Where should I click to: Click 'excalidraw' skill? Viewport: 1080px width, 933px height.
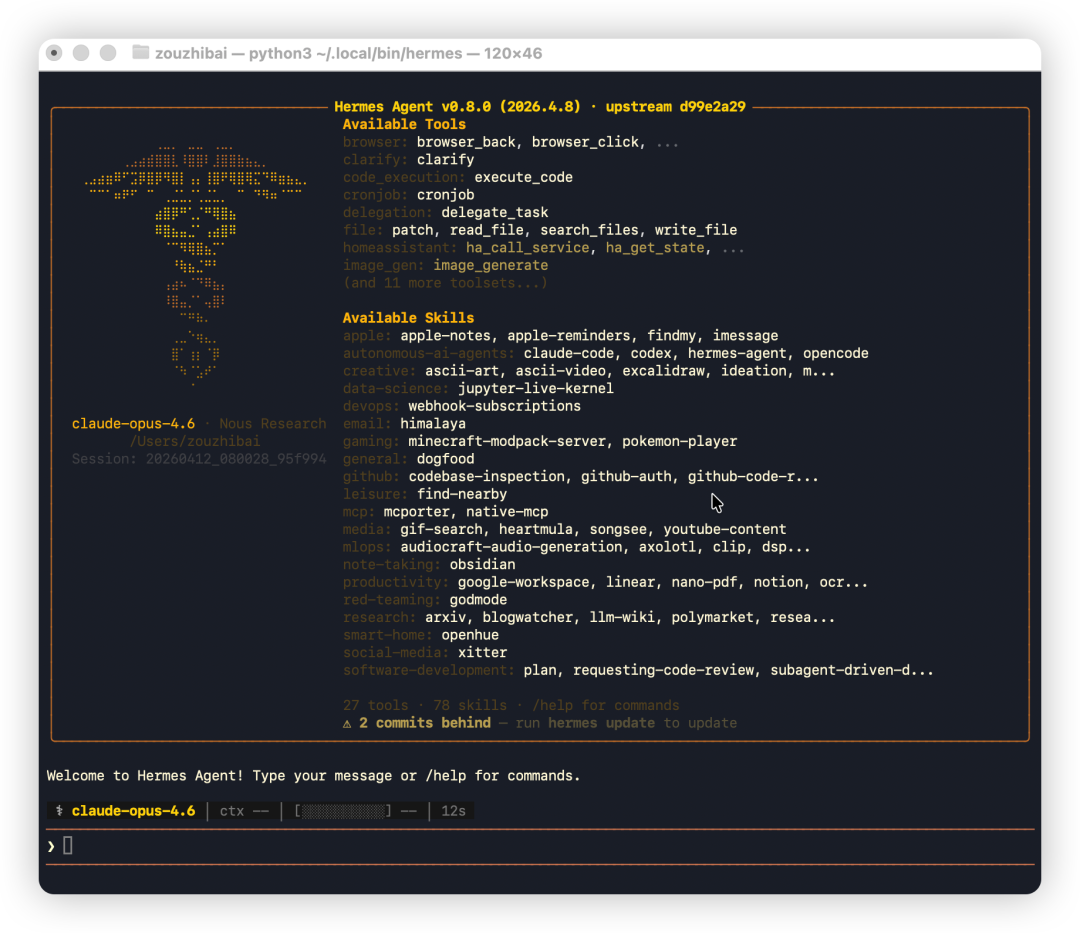point(663,371)
